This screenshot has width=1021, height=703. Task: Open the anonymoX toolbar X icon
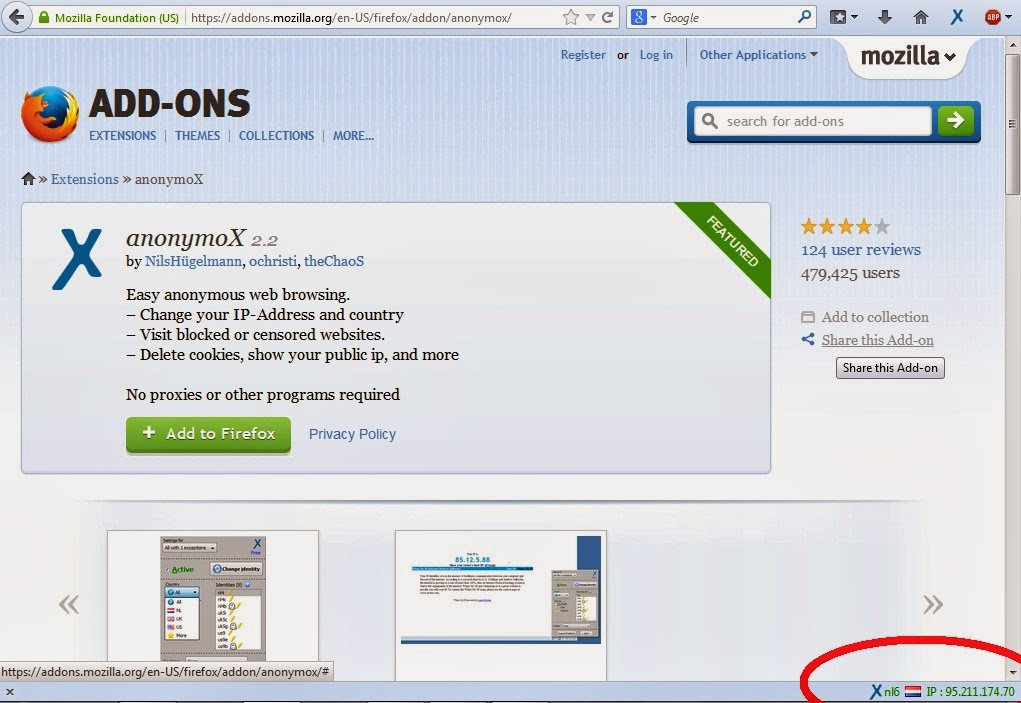(x=957, y=17)
